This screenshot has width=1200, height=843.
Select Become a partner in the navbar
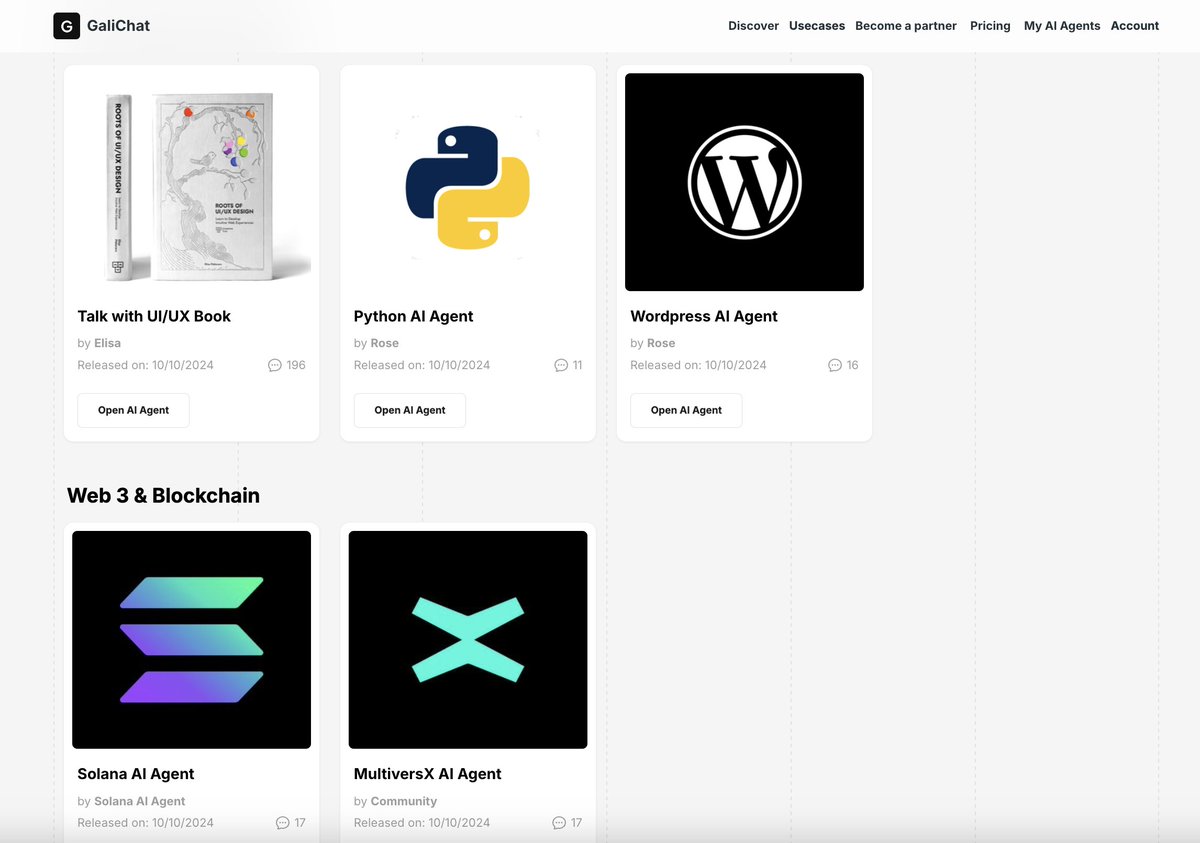906,26
